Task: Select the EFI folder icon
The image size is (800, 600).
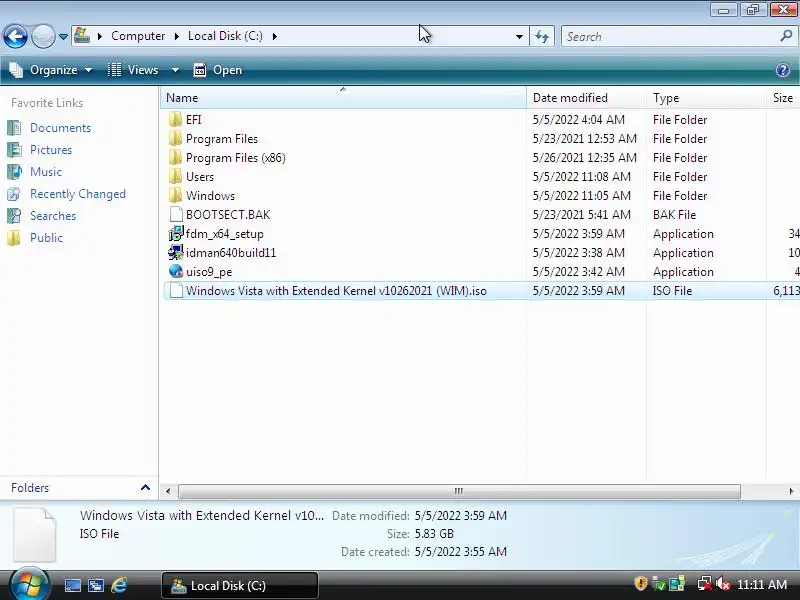Action: pos(175,119)
